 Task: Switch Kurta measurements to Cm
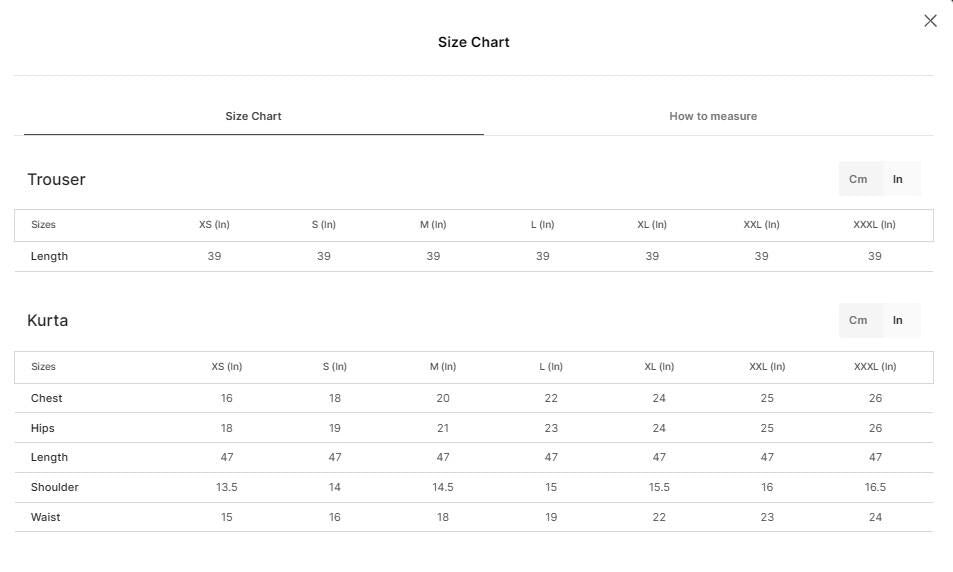(x=858, y=320)
